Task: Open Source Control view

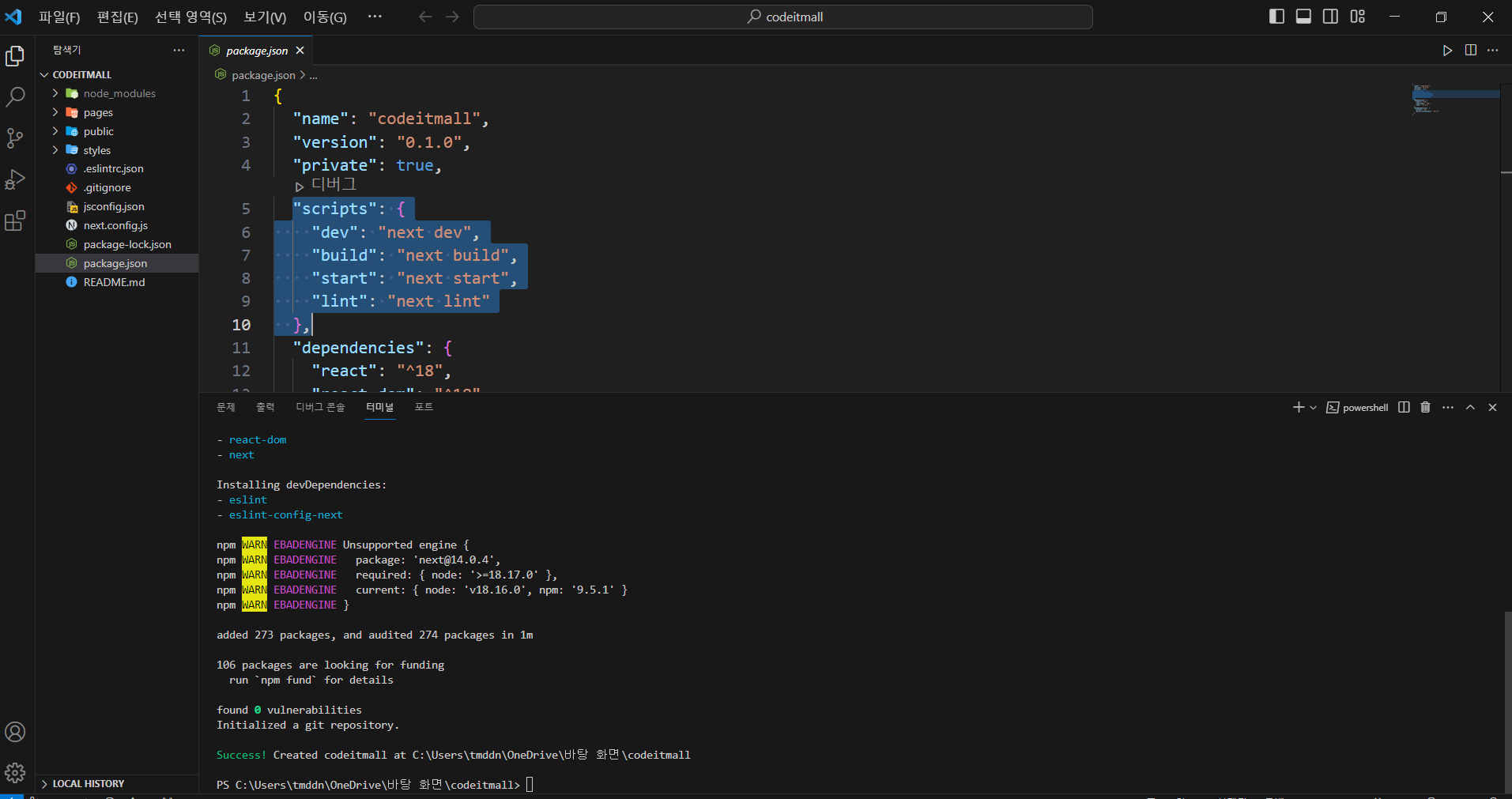Action: (x=15, y=138)
